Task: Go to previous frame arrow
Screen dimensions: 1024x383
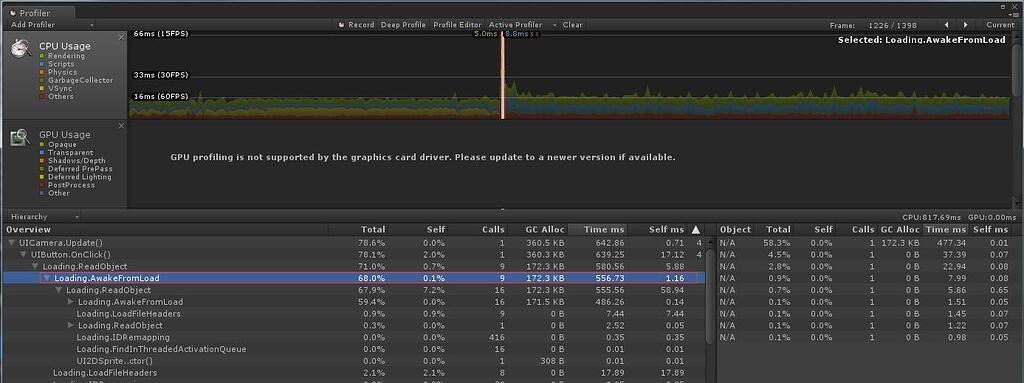Action: pos(947,25)
